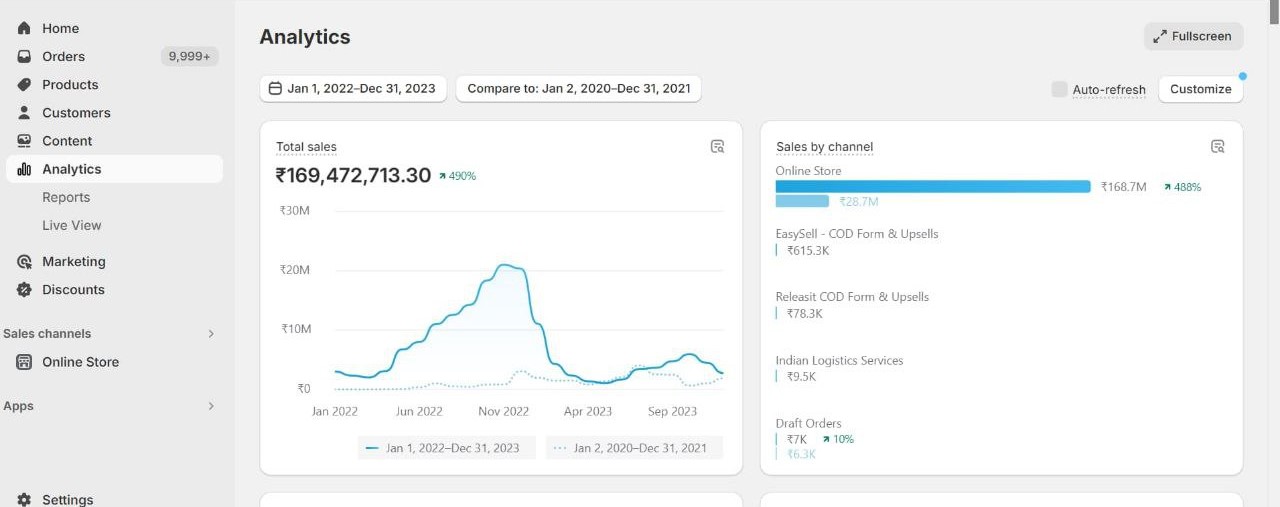Open Live View in the sidebar
Viewport: 1280px width, 507px height.
pos(72,225)
